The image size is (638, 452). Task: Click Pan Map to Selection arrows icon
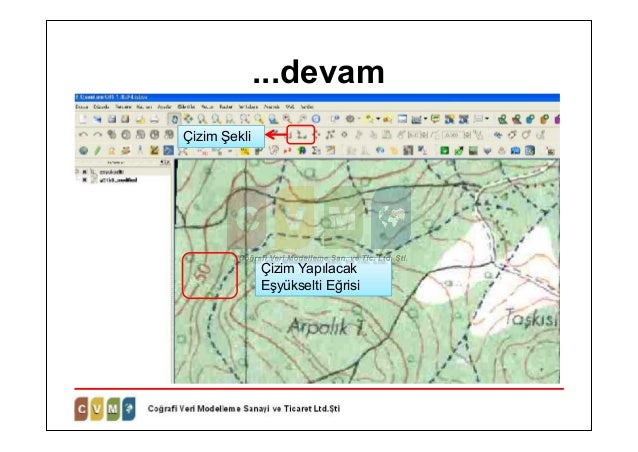(188, 119)
